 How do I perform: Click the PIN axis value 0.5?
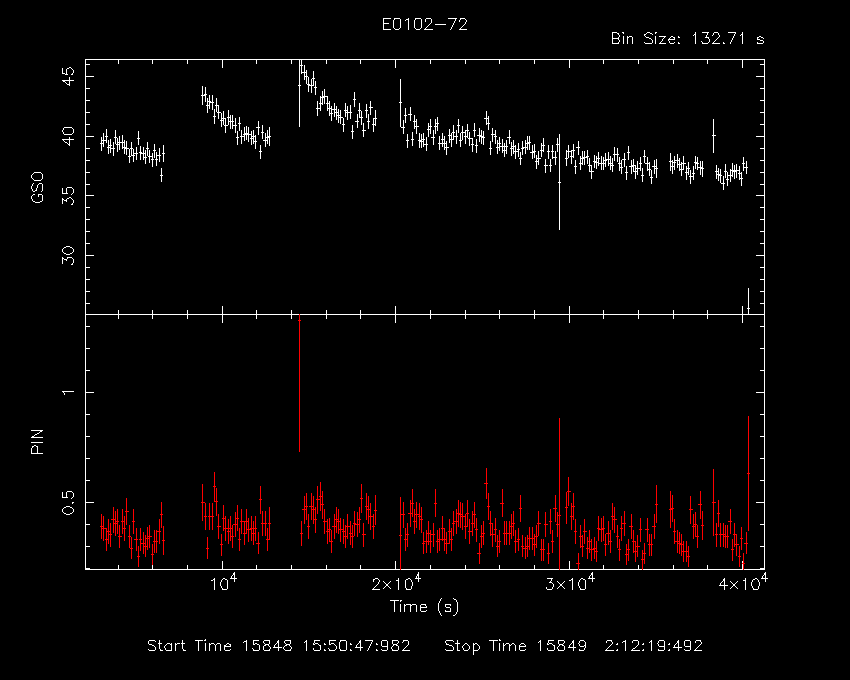coord(69,503)
